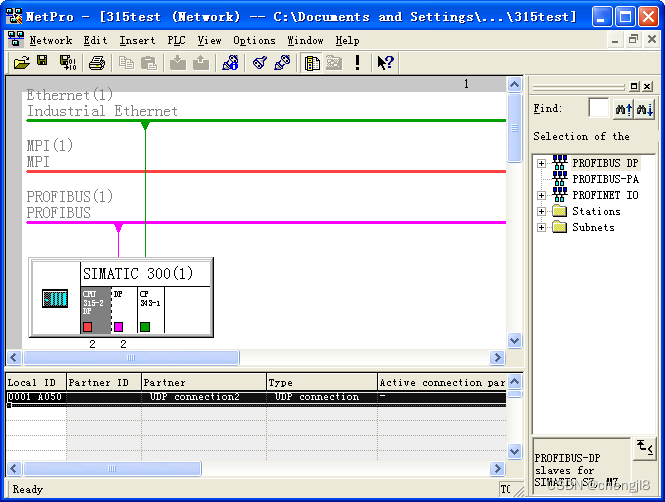This screenshot has height=502, width=665.
Task: Expand the Stations folder node
Action: pos(541,212)
